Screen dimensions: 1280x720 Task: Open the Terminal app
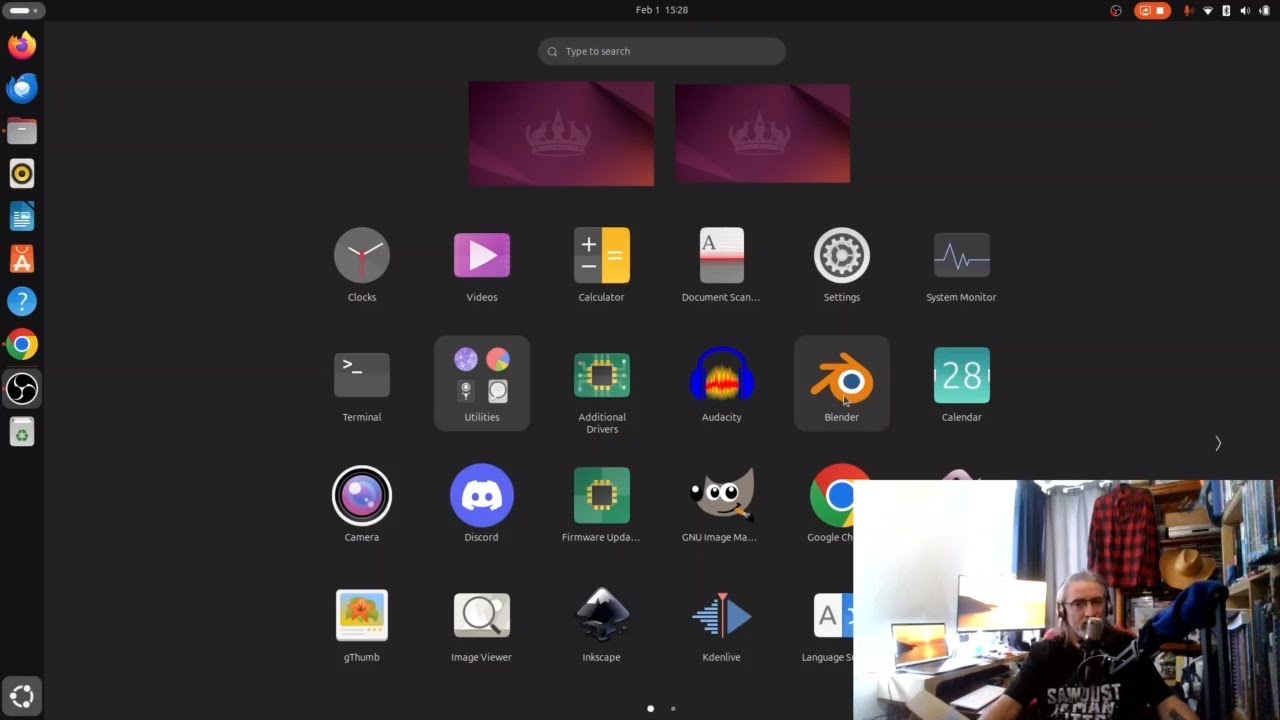click(x=362, y=376)
